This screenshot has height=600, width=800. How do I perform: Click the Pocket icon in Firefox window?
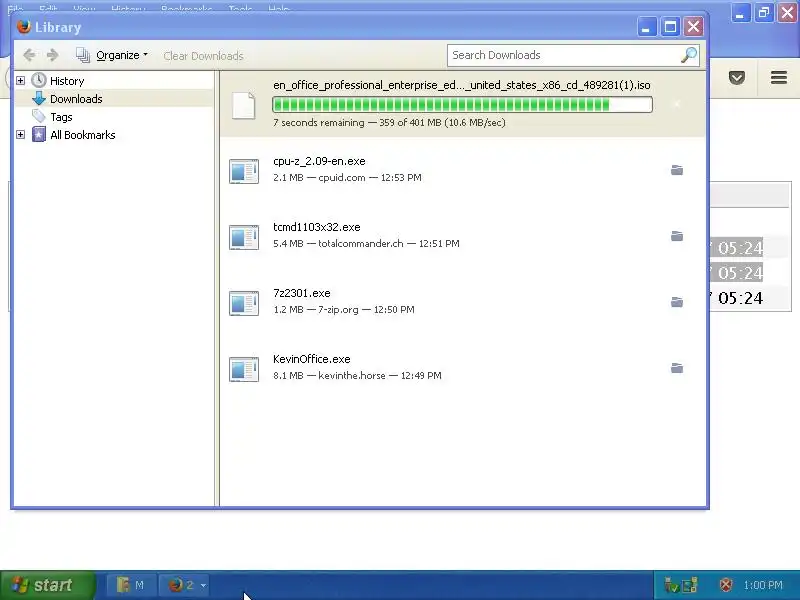(x=737, y=78)
